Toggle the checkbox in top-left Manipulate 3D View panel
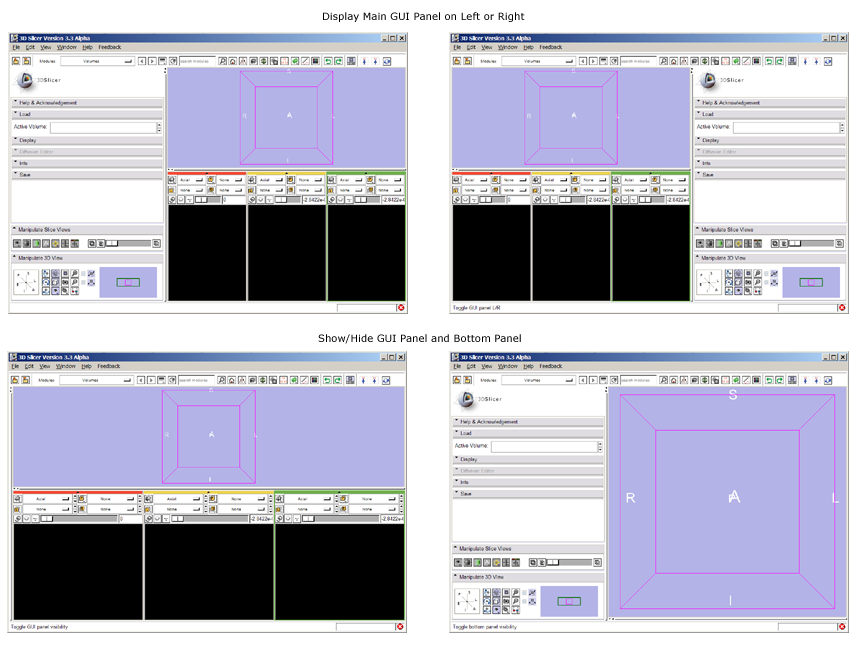Viewport: 861px width, 646px height. click(x=85, y=273)
